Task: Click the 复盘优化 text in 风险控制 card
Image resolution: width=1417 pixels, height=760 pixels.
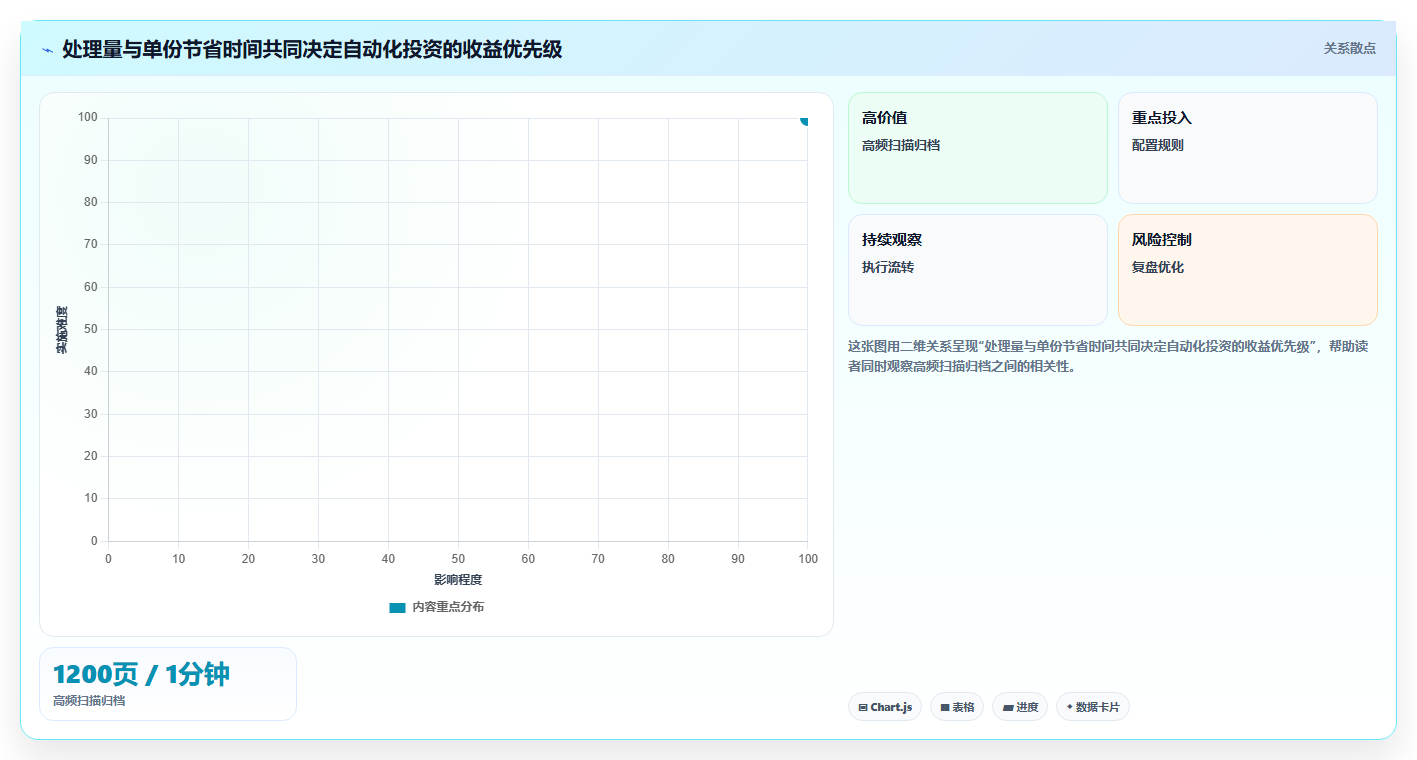Action: (1158, 267)
